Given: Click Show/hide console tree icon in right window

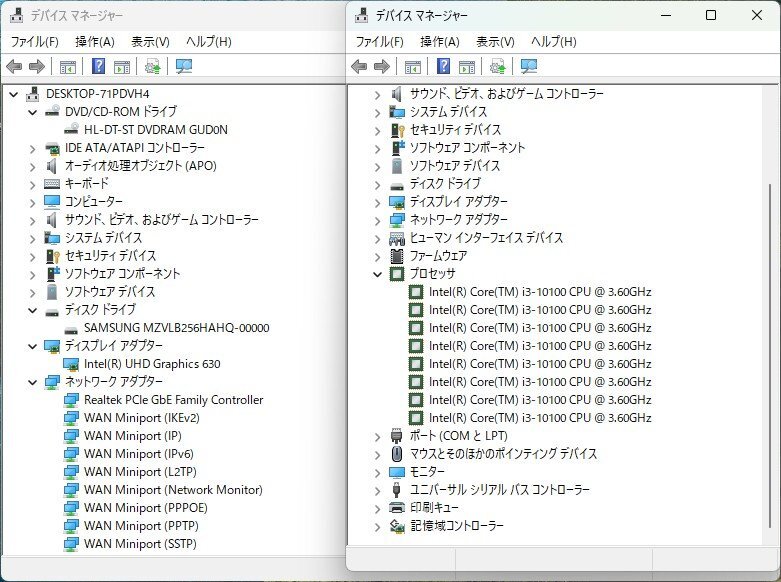Looking at the screenshot, I should pyautogui.click(x=412, y=67).
